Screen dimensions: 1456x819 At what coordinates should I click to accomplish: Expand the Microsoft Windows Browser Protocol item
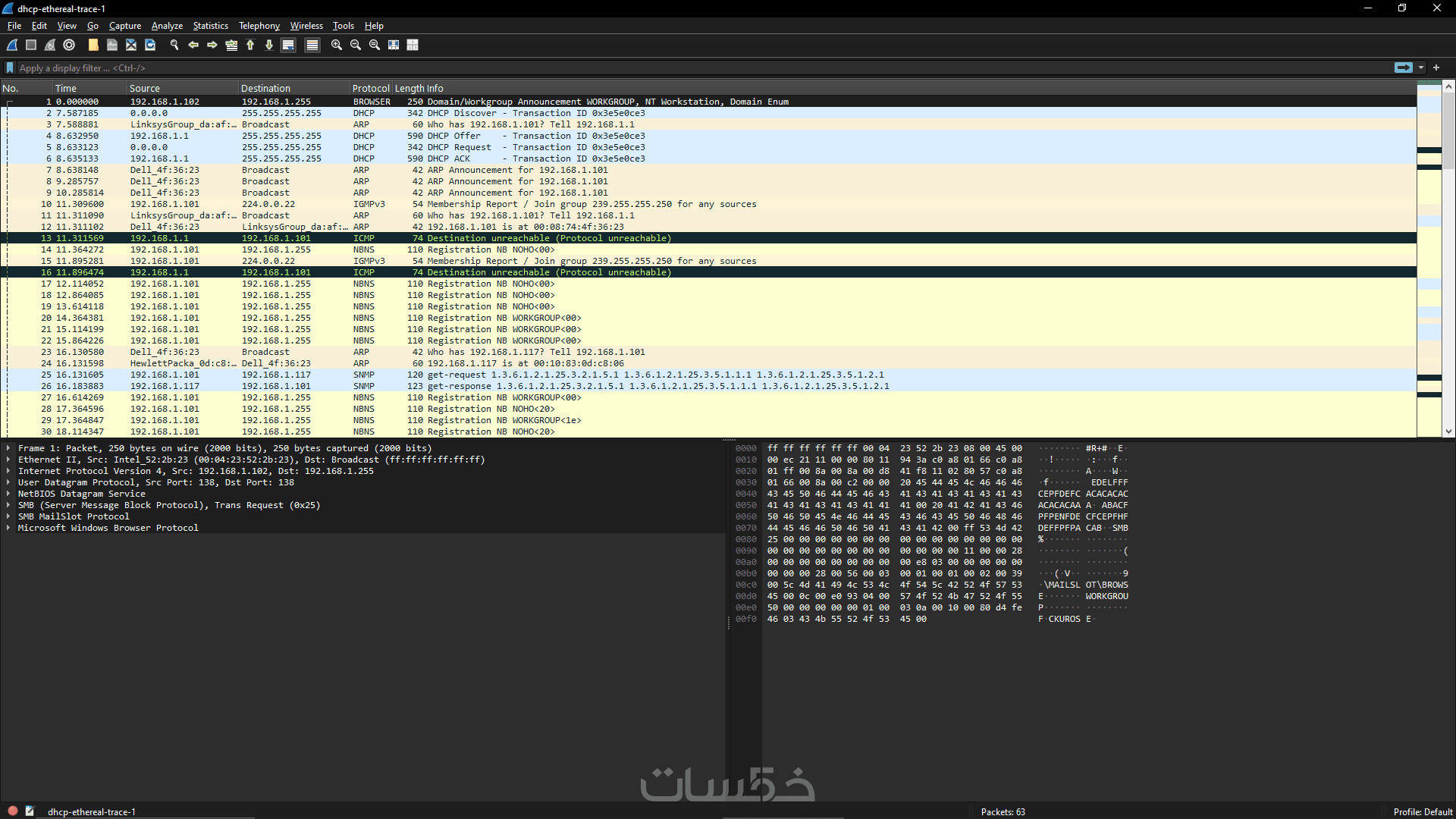pos(8,528)
